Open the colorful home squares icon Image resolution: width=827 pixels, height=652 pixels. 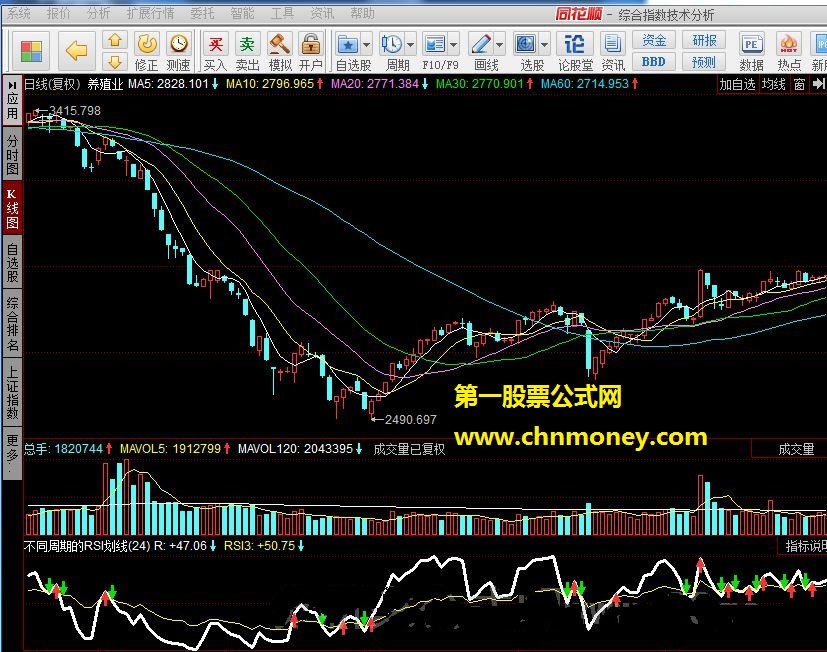coord(31,51)
